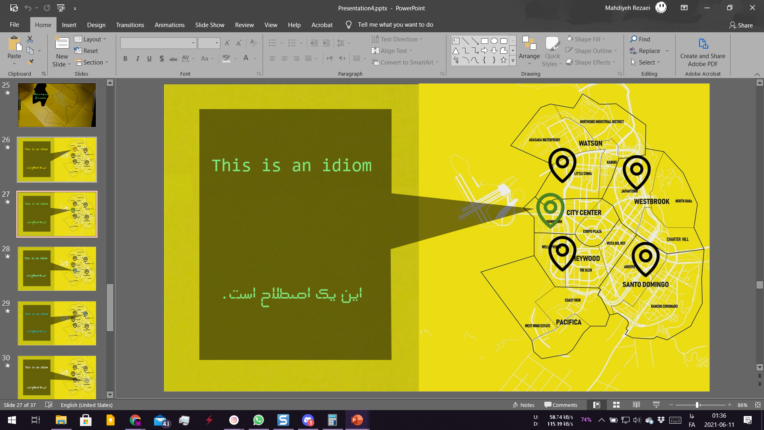Viewport: 764px width, 430px height.
Task: Open the Slide Show tab
Action: click(x=210, y=25)
